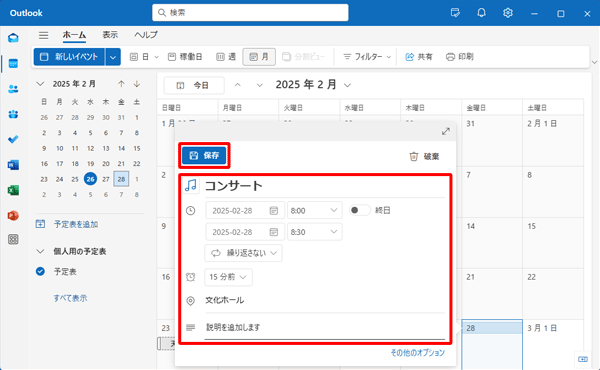This screenshot has width=600, height=370.
Task: Click the music note event icon
Action: (x=191, y=186)
